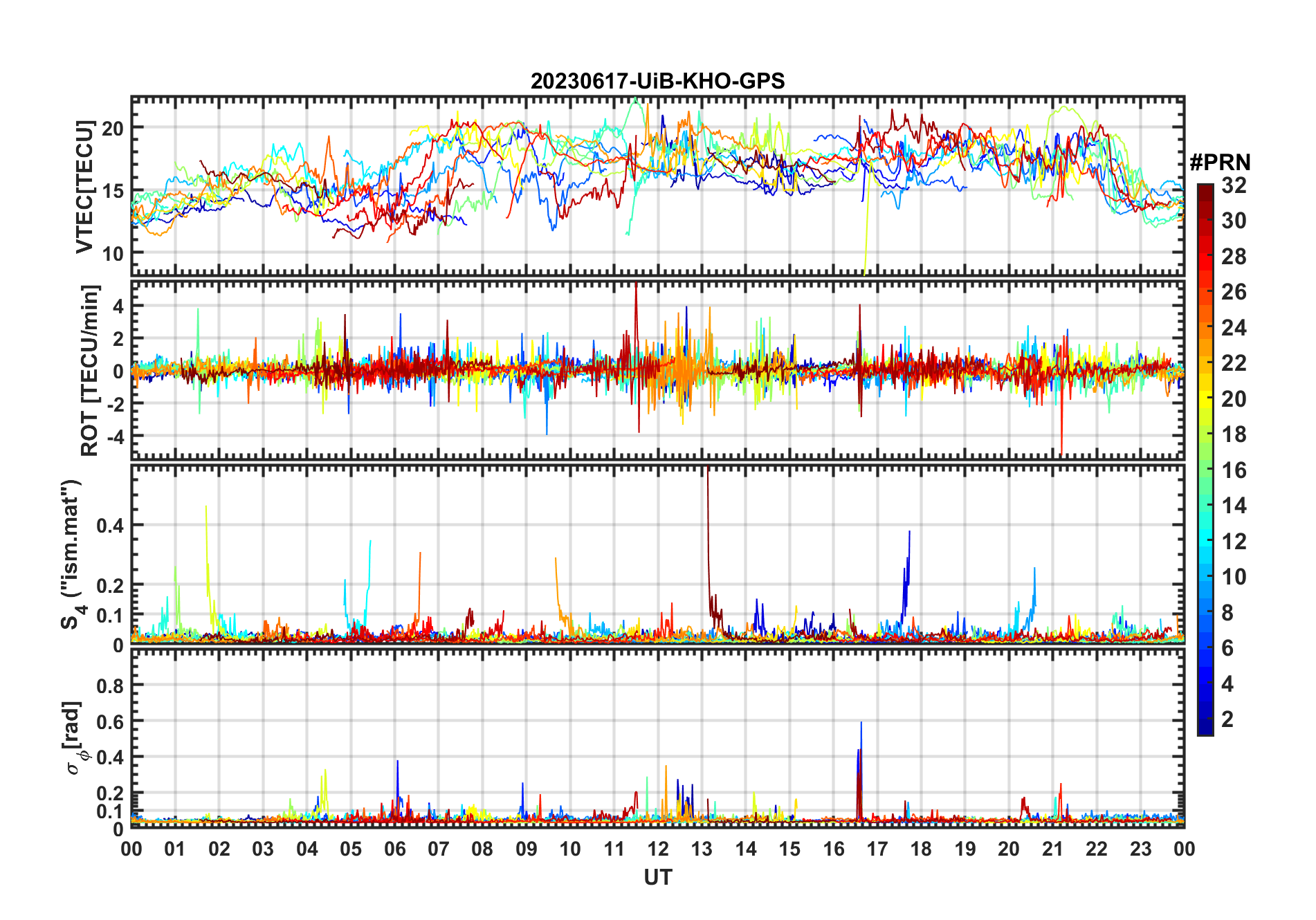This screenshot has height=920, width=1316.
Task: Click the plot title 20230617-UiB-KHO-GPS
Action: (x=657, y=81)
